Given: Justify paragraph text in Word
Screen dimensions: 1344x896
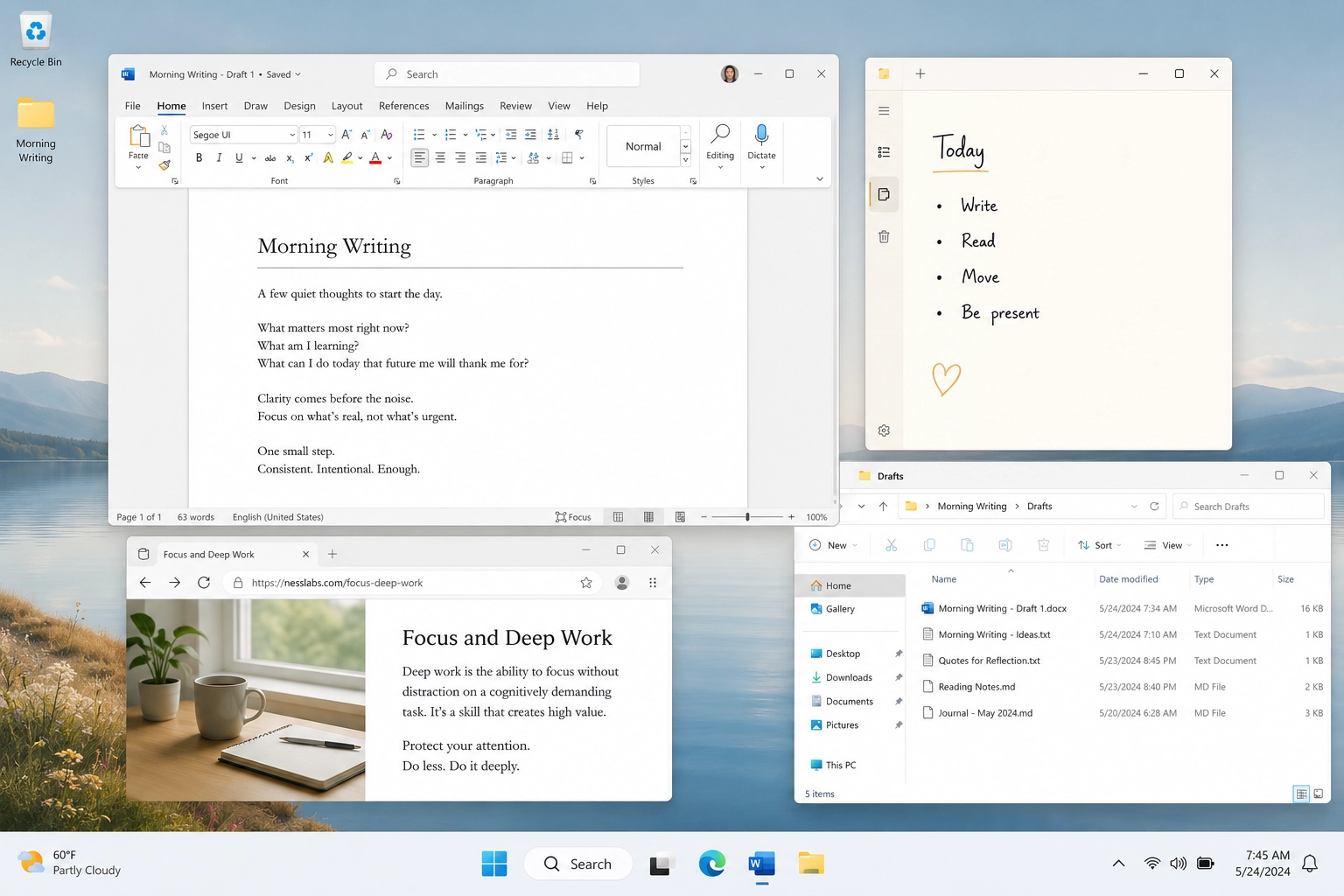Looking at the screenshot, I should (480, 158).
